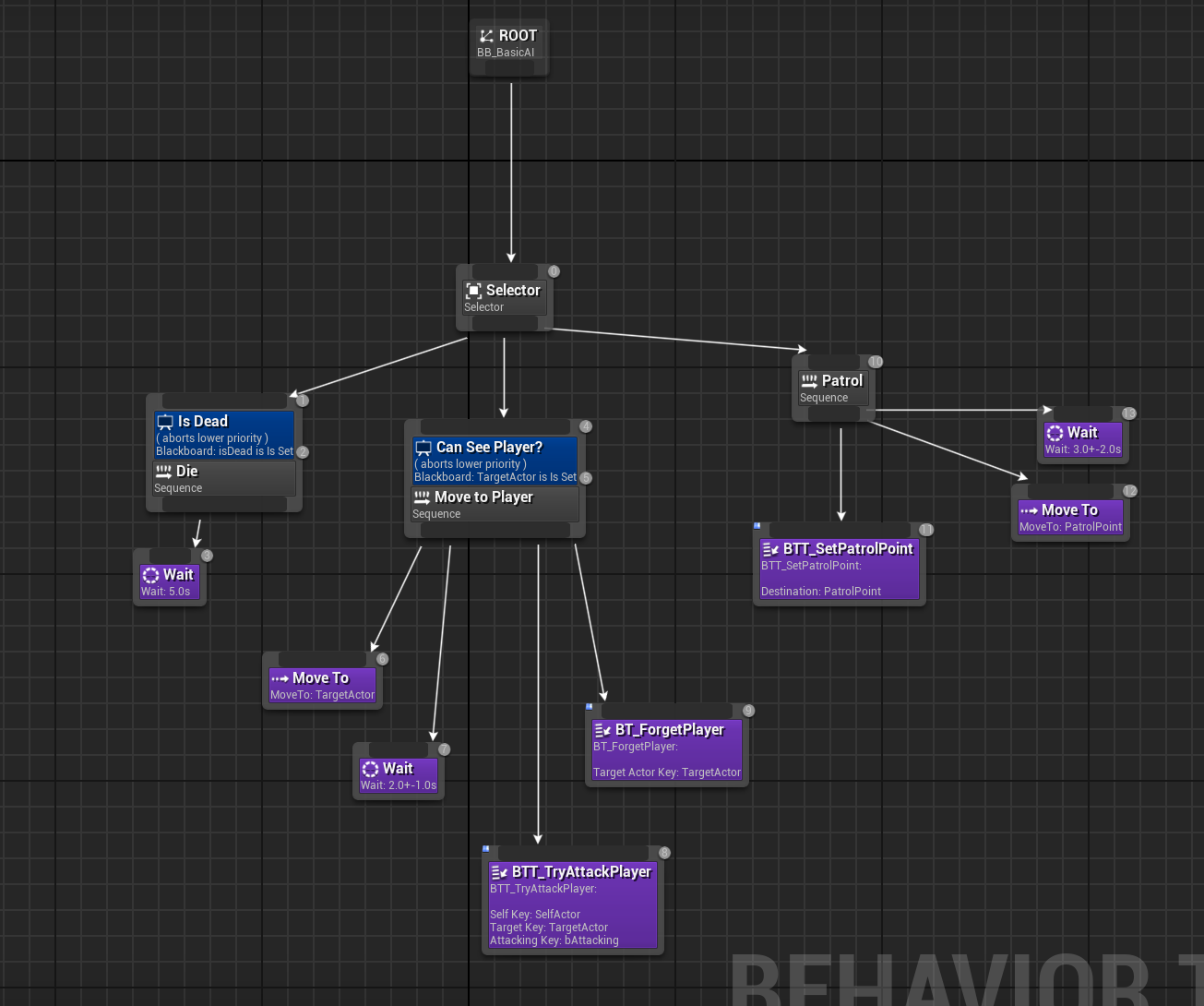Click 'Blackboard: TargetActor is Is Set' text
This screenshot has width=1204, height=1006.
495,477
